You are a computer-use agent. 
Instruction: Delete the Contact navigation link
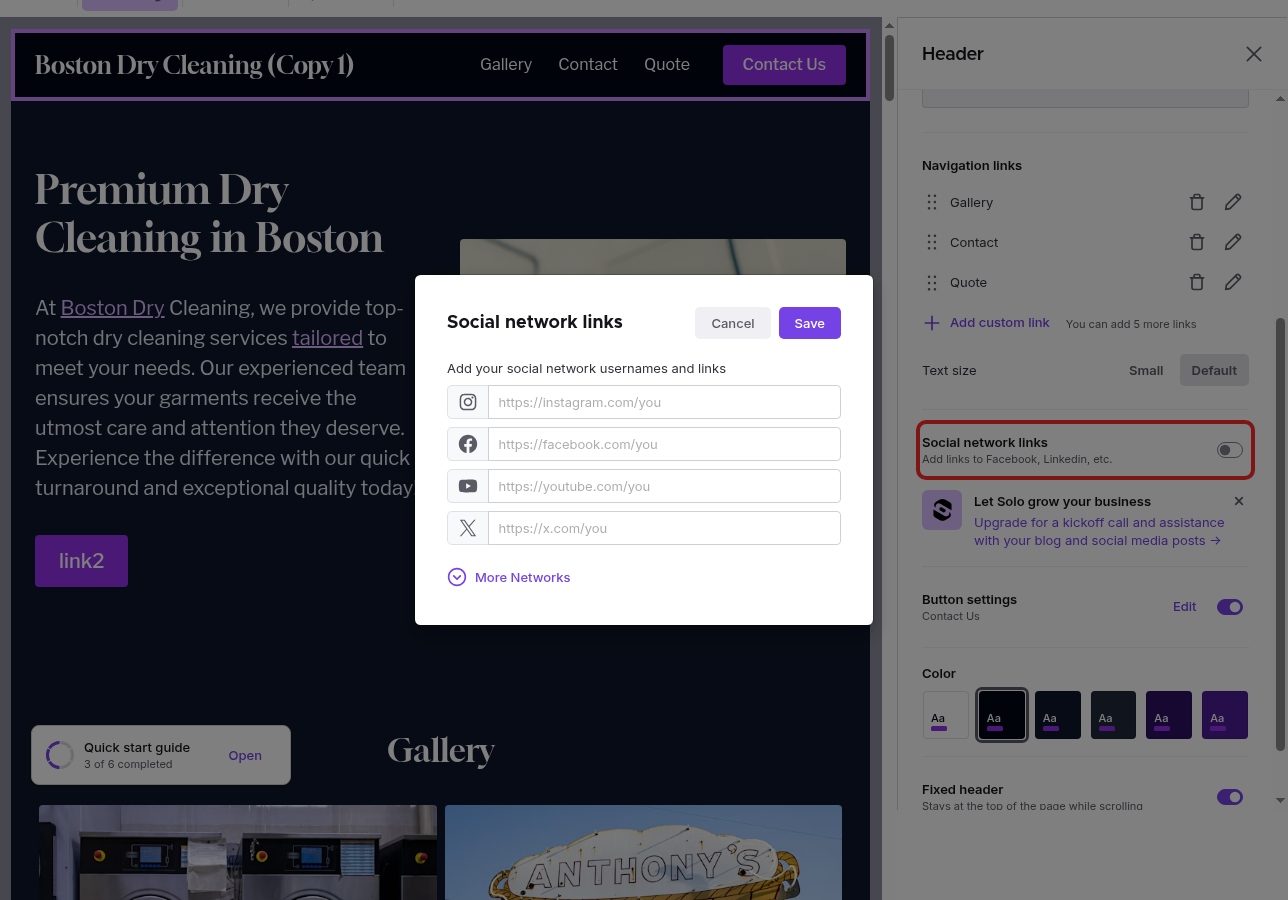pyautogui.click(x=1197, y=242)
